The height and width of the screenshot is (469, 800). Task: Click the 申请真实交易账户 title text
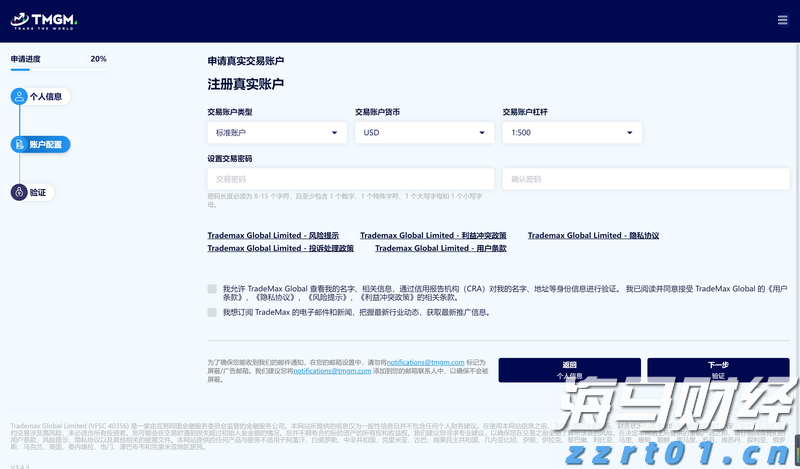pos(245,61)
